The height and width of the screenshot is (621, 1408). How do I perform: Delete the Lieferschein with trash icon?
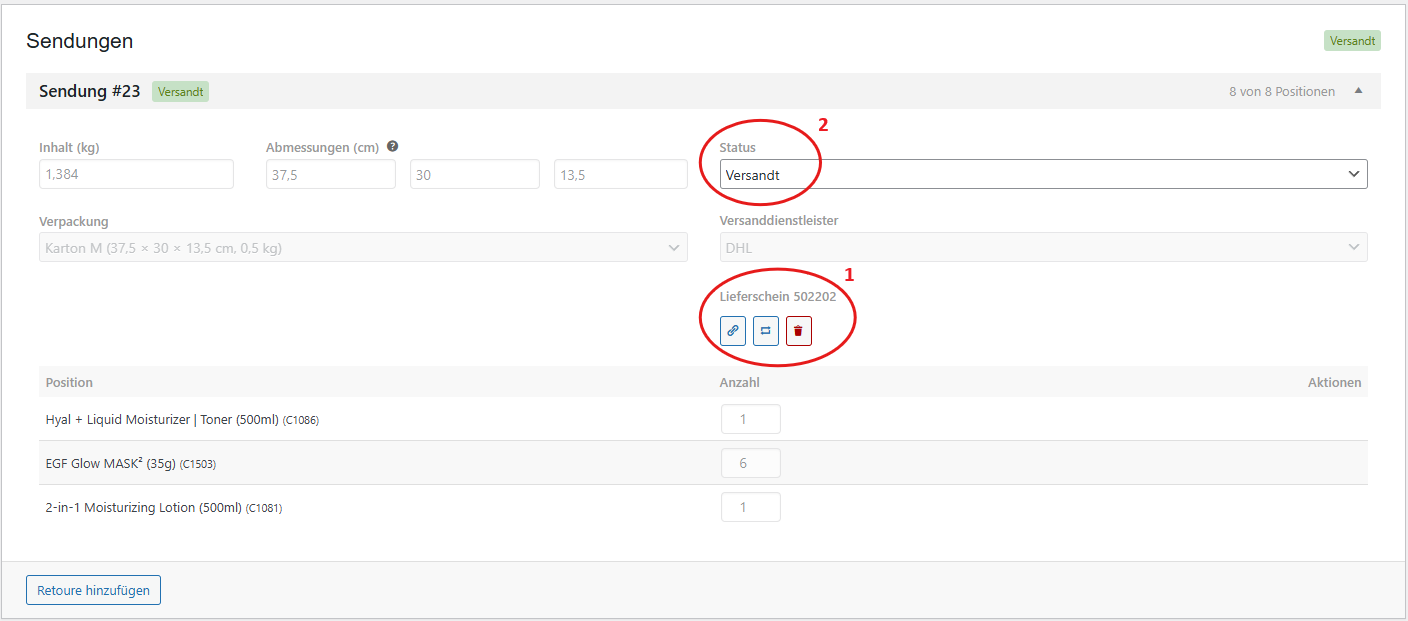tap(799, 330)
